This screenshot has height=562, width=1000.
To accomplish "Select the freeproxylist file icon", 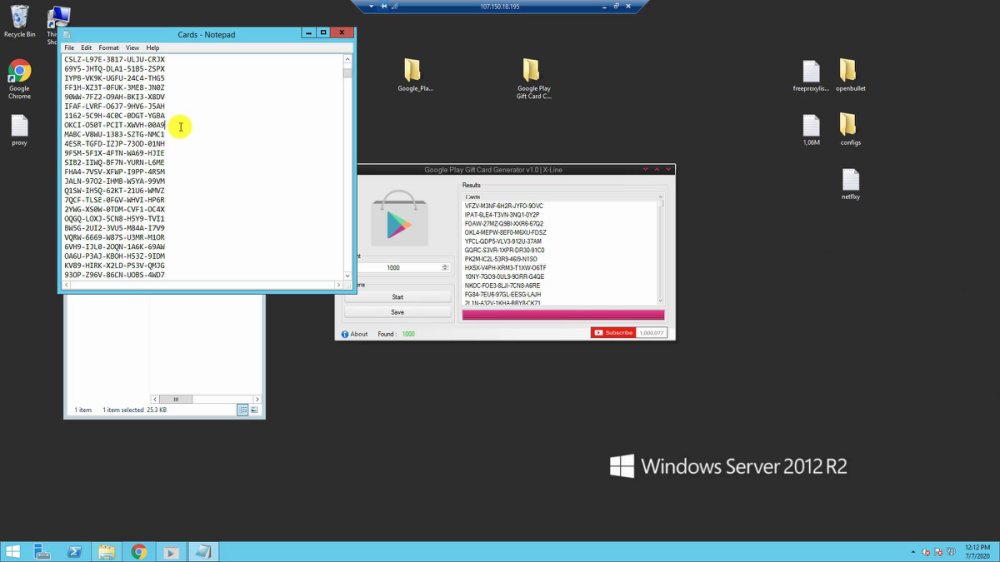I will 811,76.
